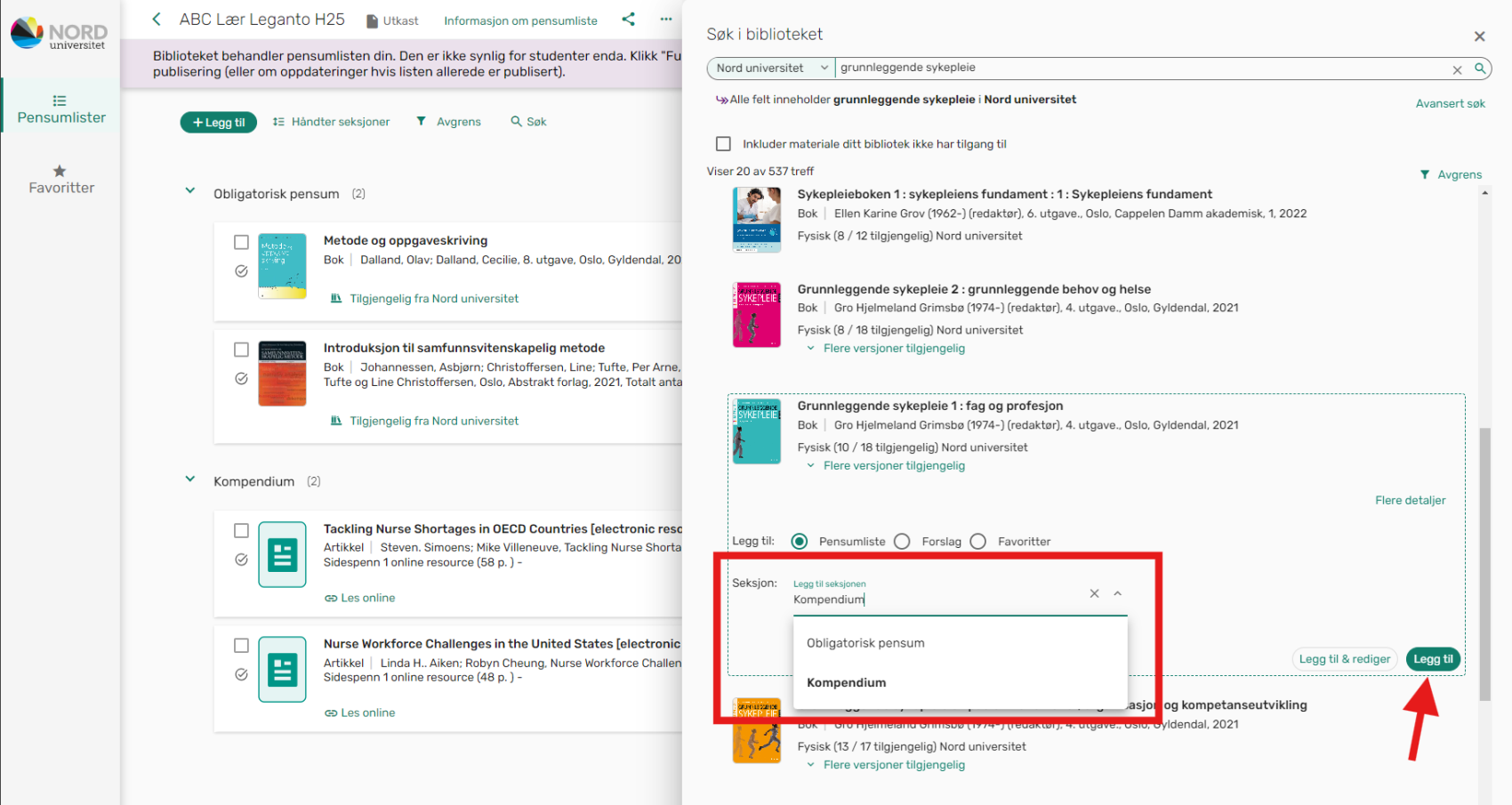Click the list icon above Pensumlister
The width and height of the screenshot is (1512, 805).
(x=60, y=101)
